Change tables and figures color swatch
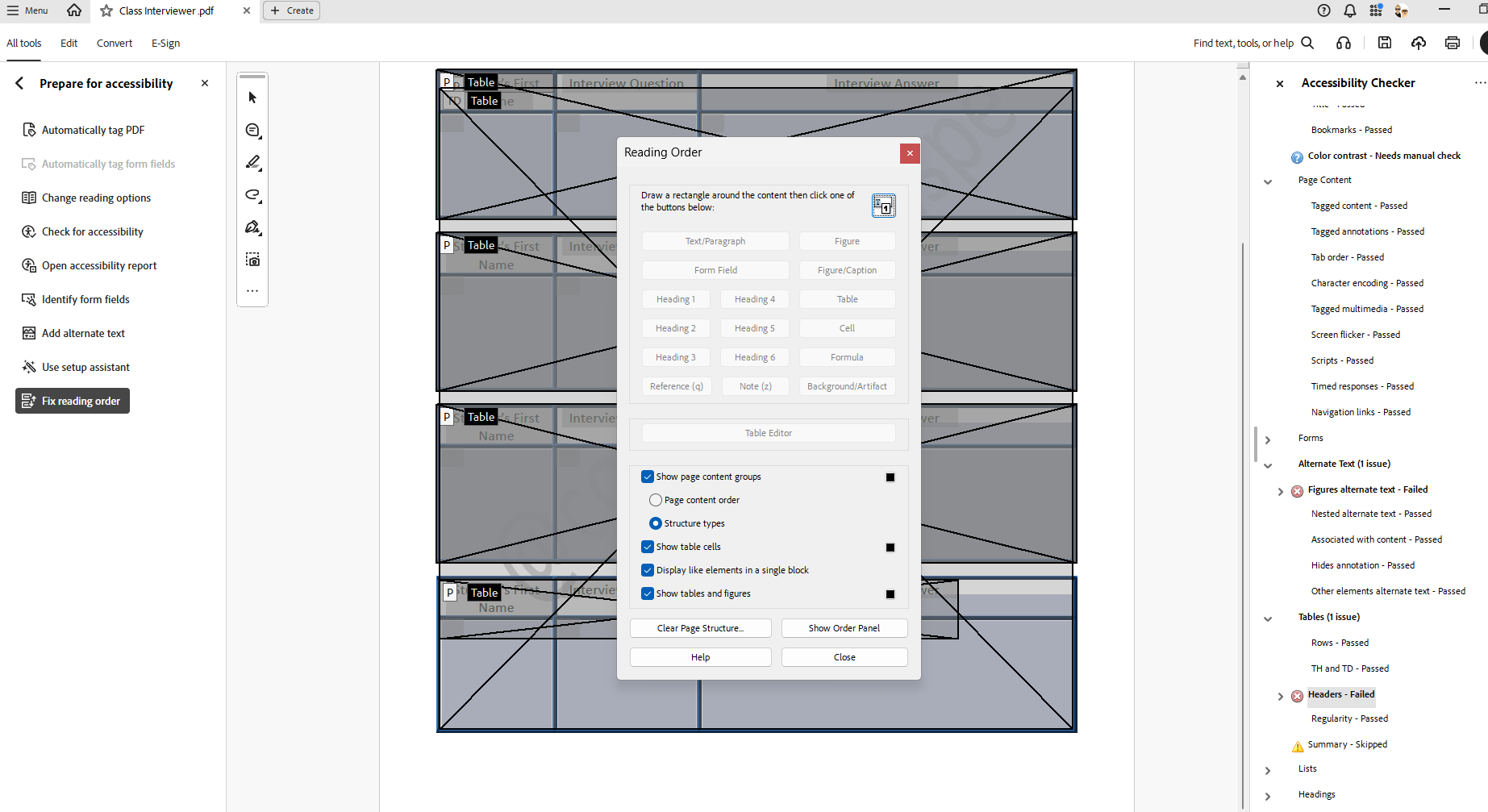 [x=890, y=594]
